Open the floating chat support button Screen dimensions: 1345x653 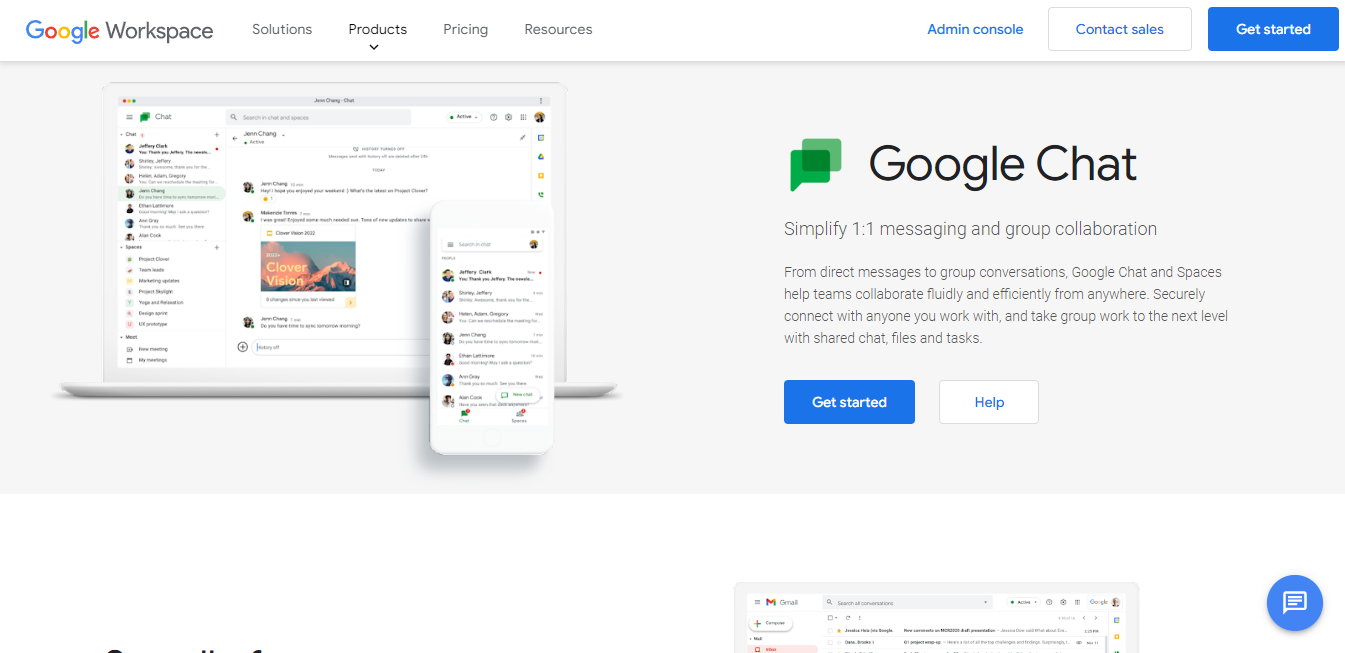(1294, 602)
